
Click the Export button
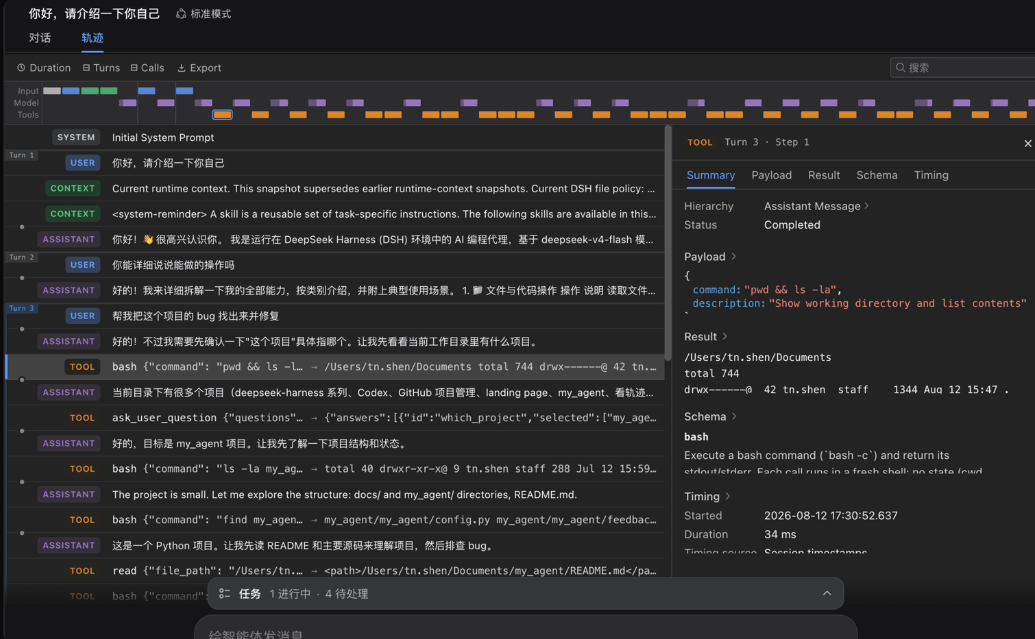(x=199, y=67)
